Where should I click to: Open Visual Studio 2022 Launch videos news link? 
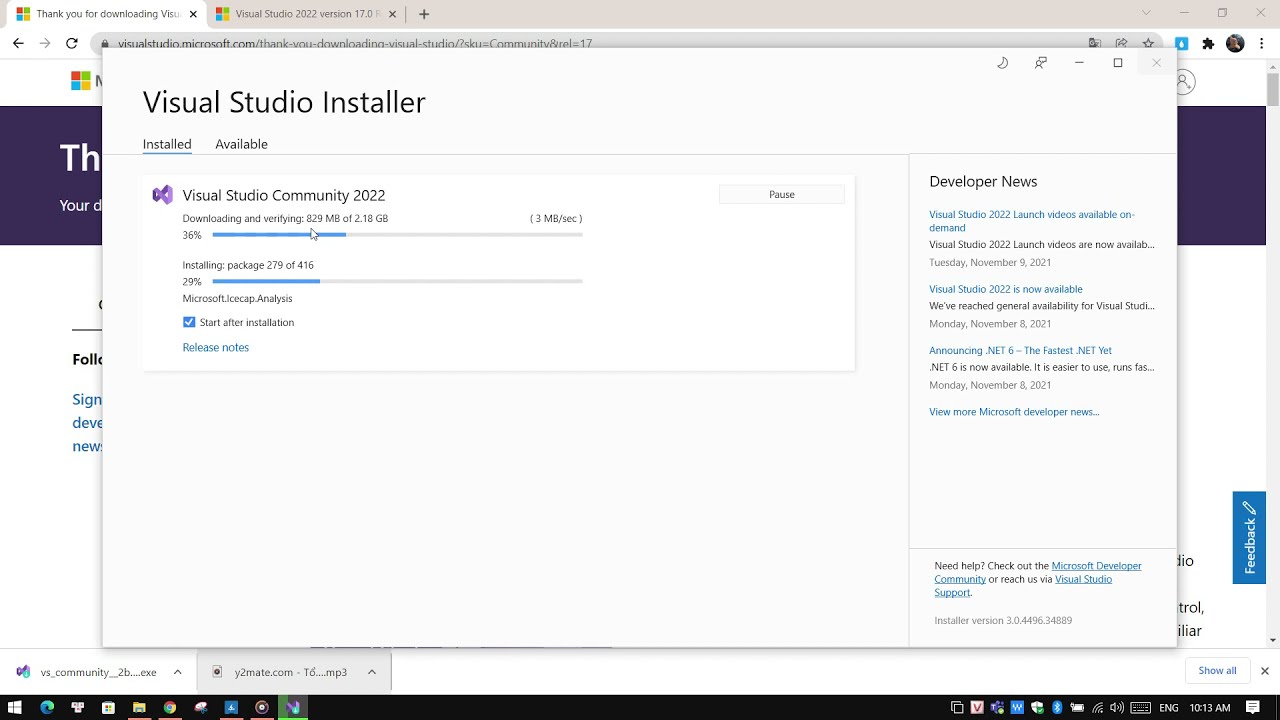pyautogui.click(x=1031, y=221)
